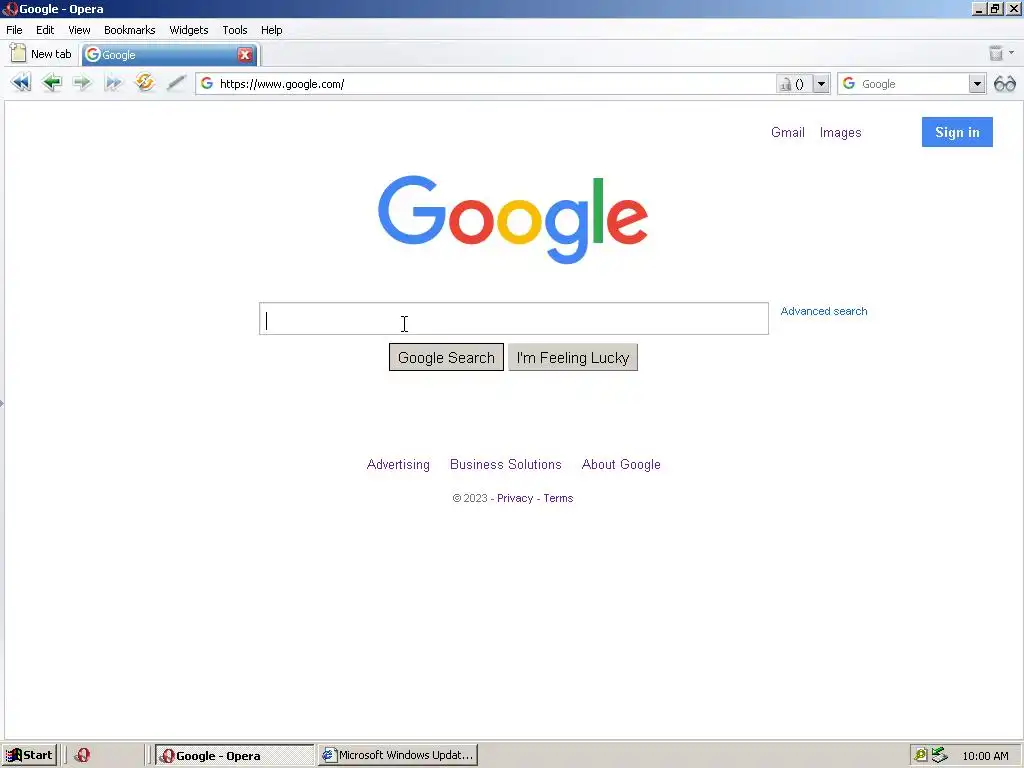Open the Business Solutions link

click(x=505, y=464)
